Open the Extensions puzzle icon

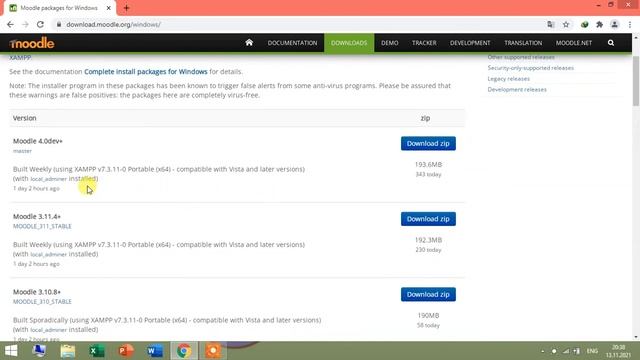click(x=599, y=24)
